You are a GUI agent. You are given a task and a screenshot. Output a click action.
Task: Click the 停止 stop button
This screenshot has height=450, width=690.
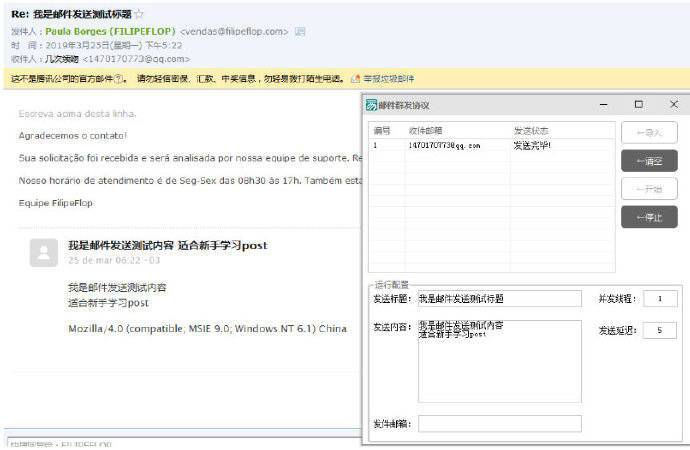point(649,217)
